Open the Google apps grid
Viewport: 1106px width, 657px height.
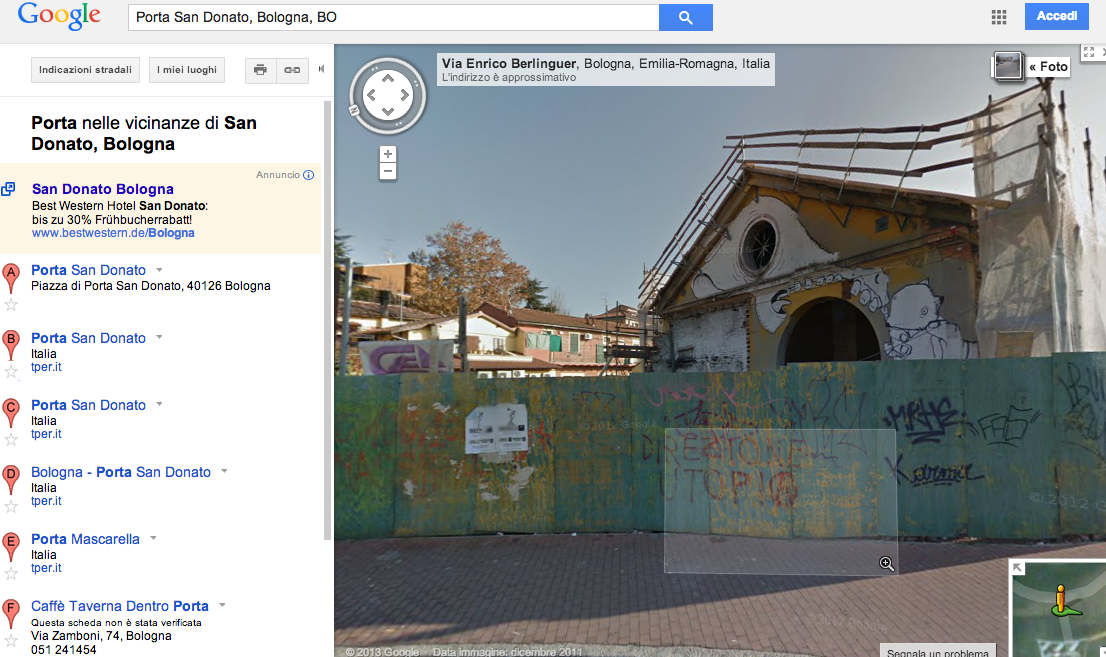point(998,17)
